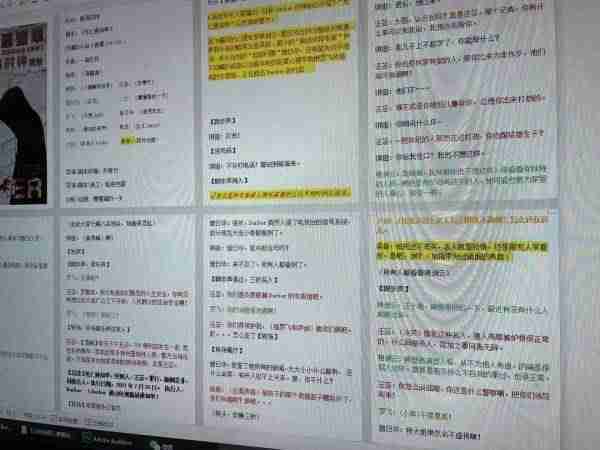600x450 pixels.
Task: Open Adobe Audition from the taskbar
Action: [x=108, y=442]
